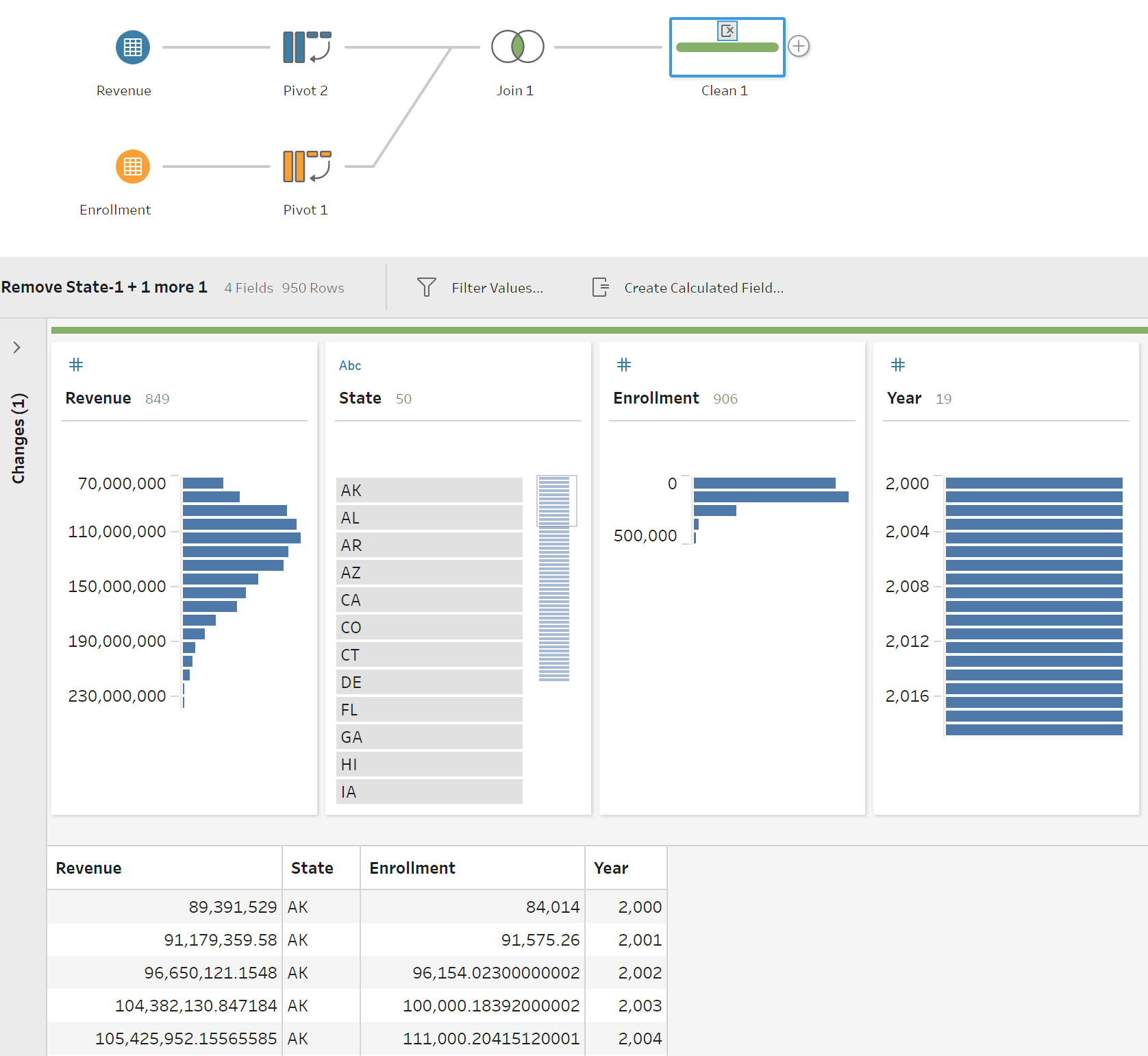Expand the Changes pane chevron
This screenshot has width=1148, height=1056.
[17, 347]
